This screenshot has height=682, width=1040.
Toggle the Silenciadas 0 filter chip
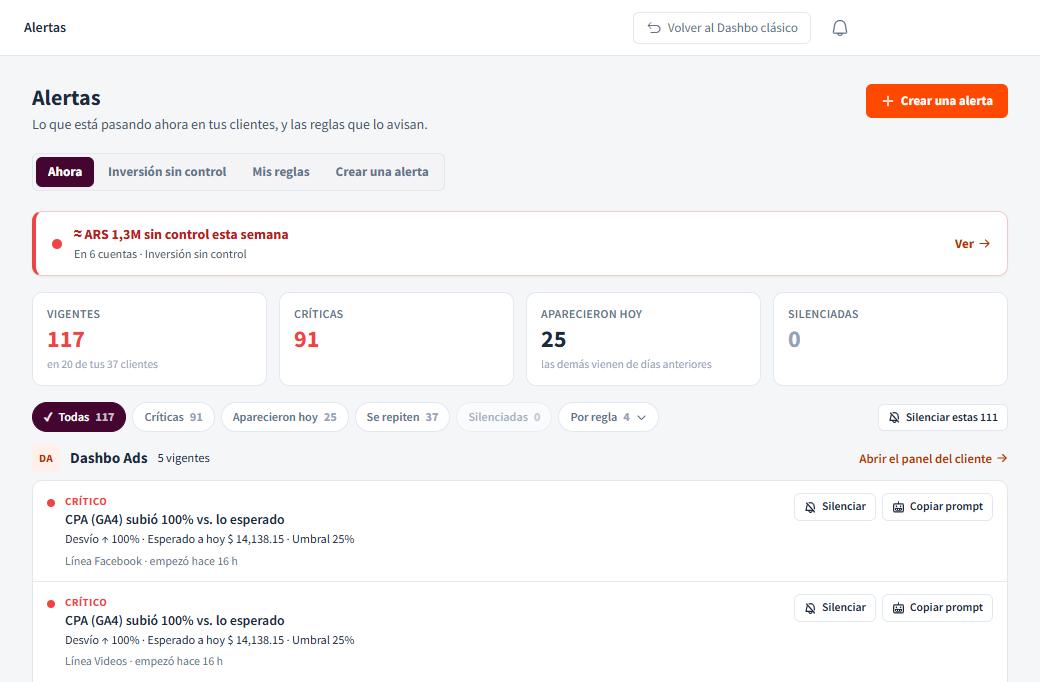pyautogui.click(x=504, y=417)
